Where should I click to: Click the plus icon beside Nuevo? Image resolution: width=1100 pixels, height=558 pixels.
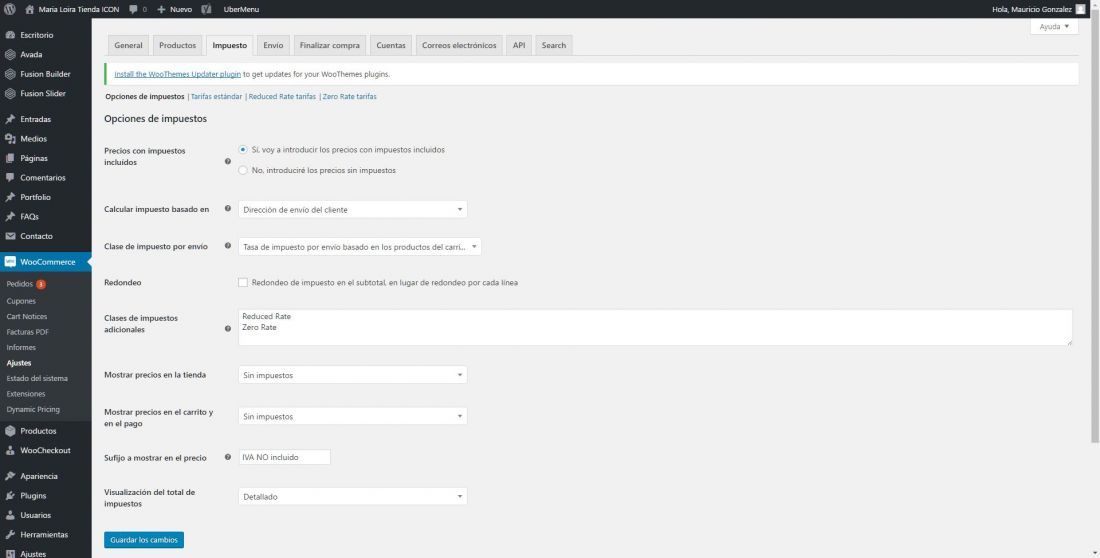click(161, 9)
